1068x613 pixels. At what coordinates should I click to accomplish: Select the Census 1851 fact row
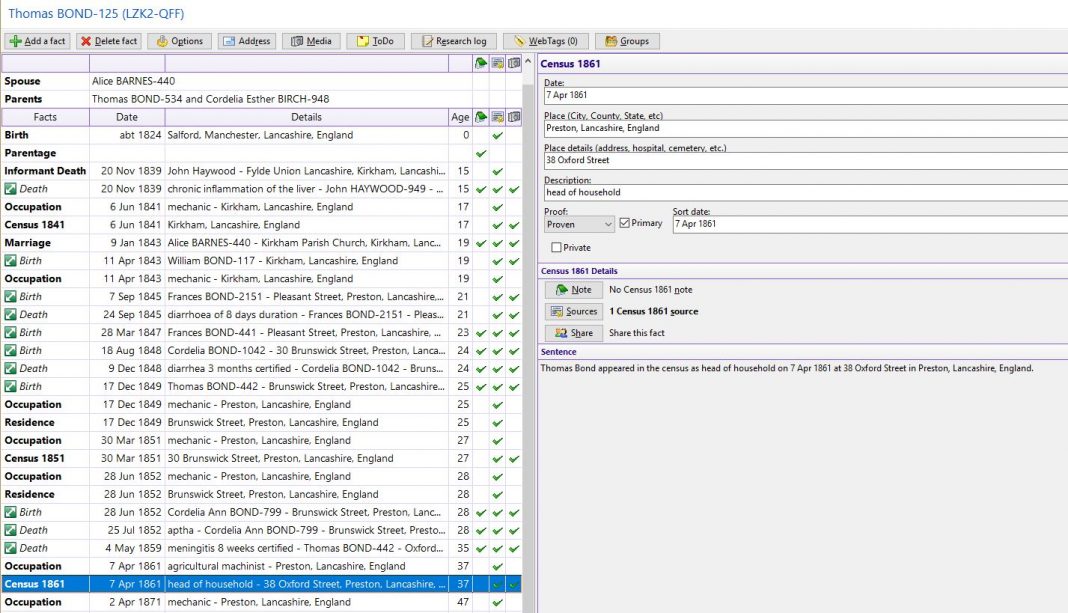(x=262, y=458)
